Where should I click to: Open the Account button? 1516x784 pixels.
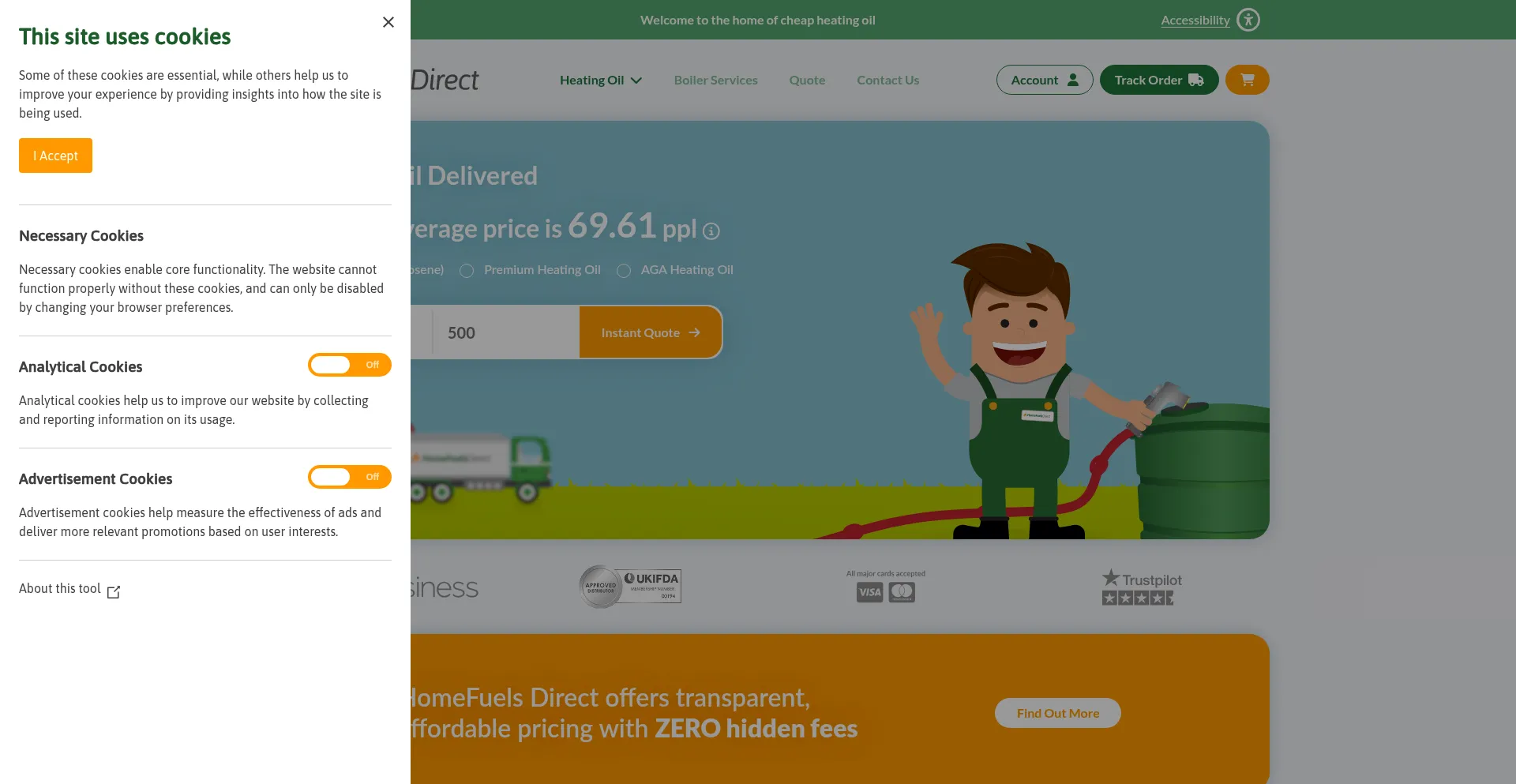coord(1045,80)
